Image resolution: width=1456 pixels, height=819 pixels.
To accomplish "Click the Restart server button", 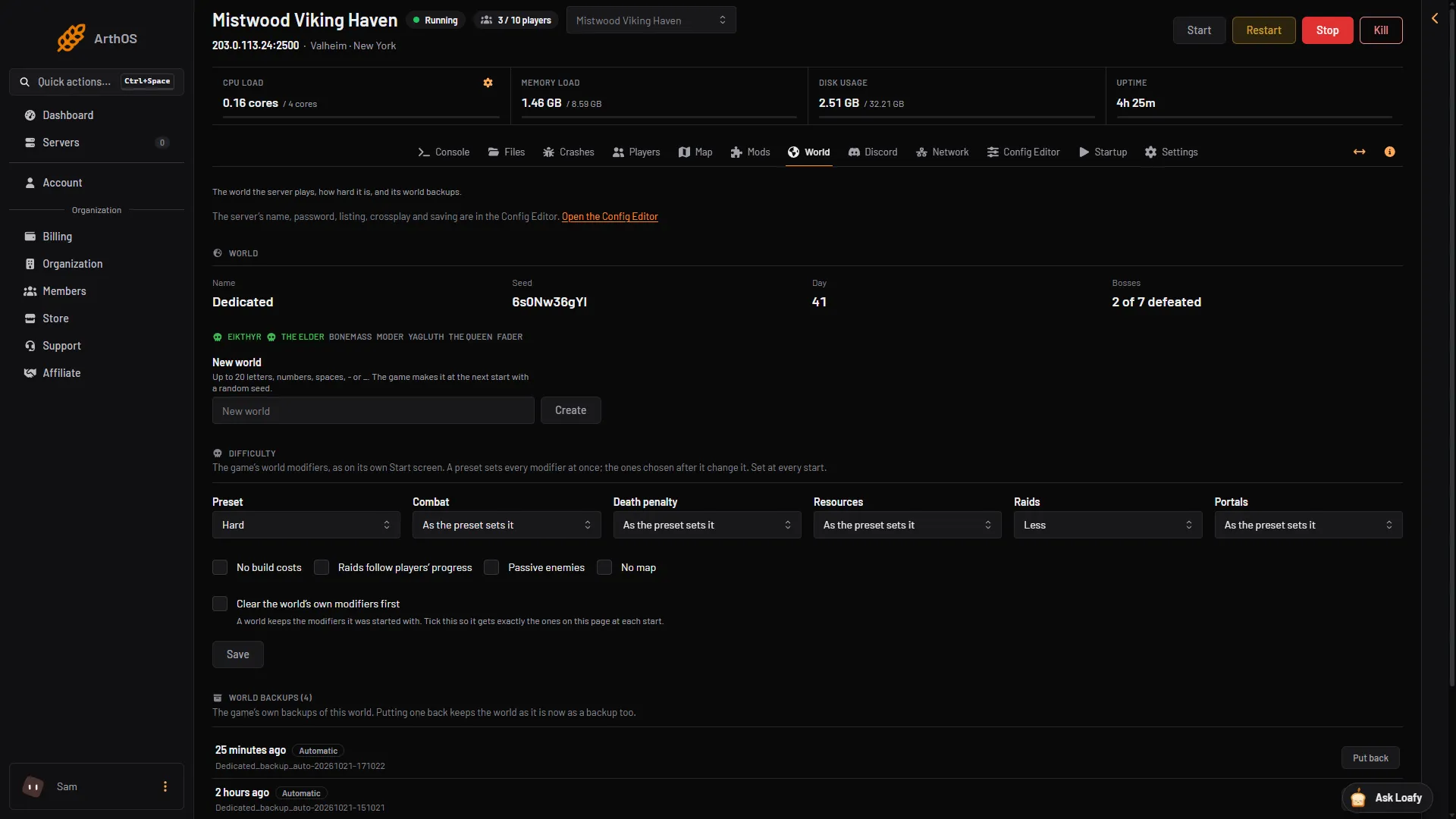I will coord(1263,30).
